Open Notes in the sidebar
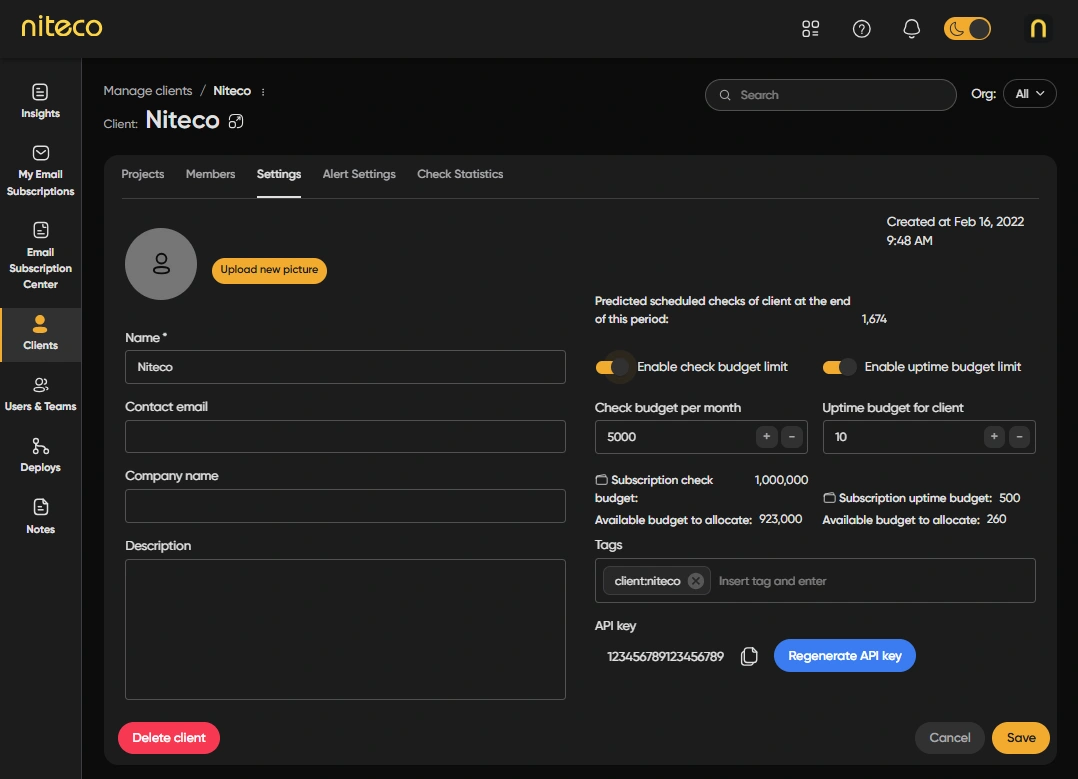The width and height of the screenshot is (1078, 779). coord(41,517)
